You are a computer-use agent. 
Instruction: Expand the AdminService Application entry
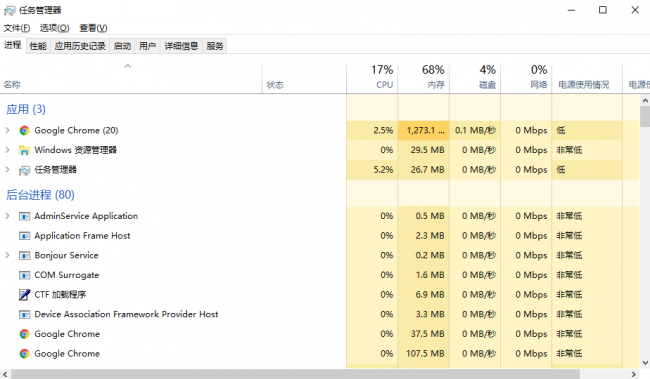point(7,216)
